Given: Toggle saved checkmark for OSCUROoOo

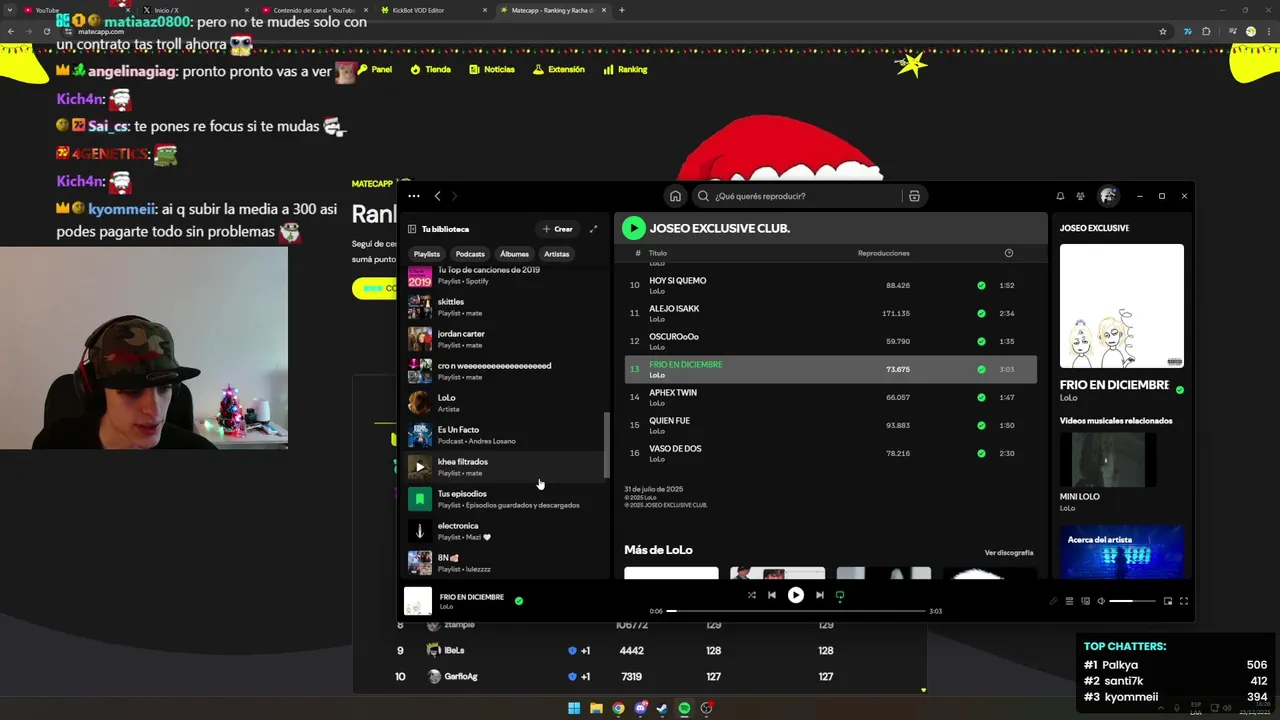Looking at the screenshot, I should [x=981, y=341].
